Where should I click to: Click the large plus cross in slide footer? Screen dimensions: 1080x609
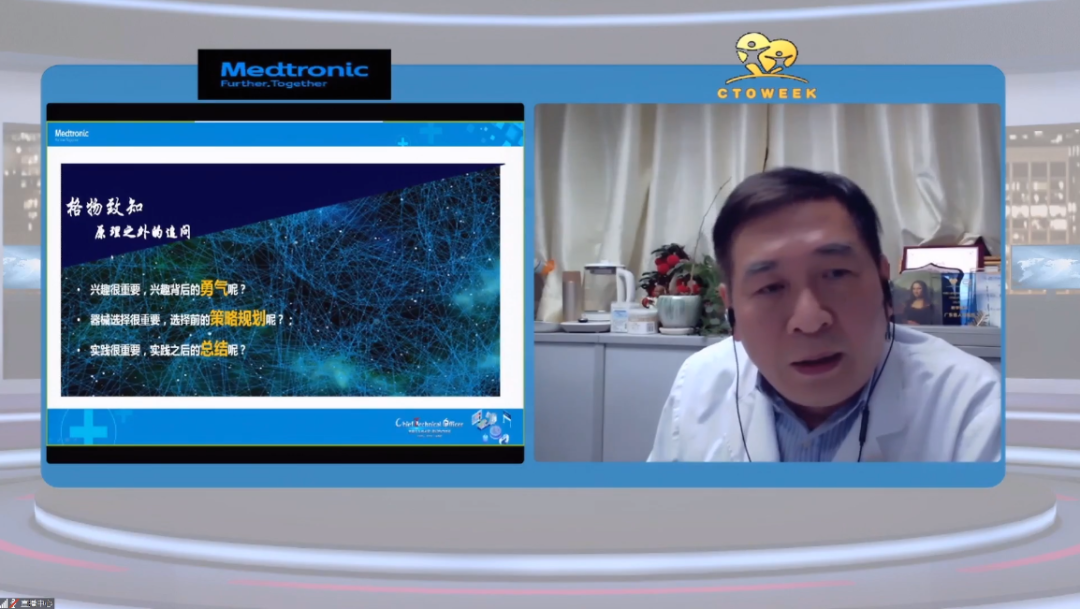[88, 428]
